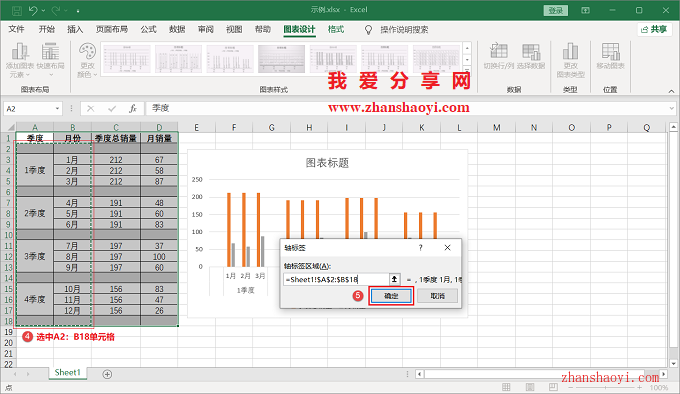Click the Sign in button in title bar

(556, 10)
